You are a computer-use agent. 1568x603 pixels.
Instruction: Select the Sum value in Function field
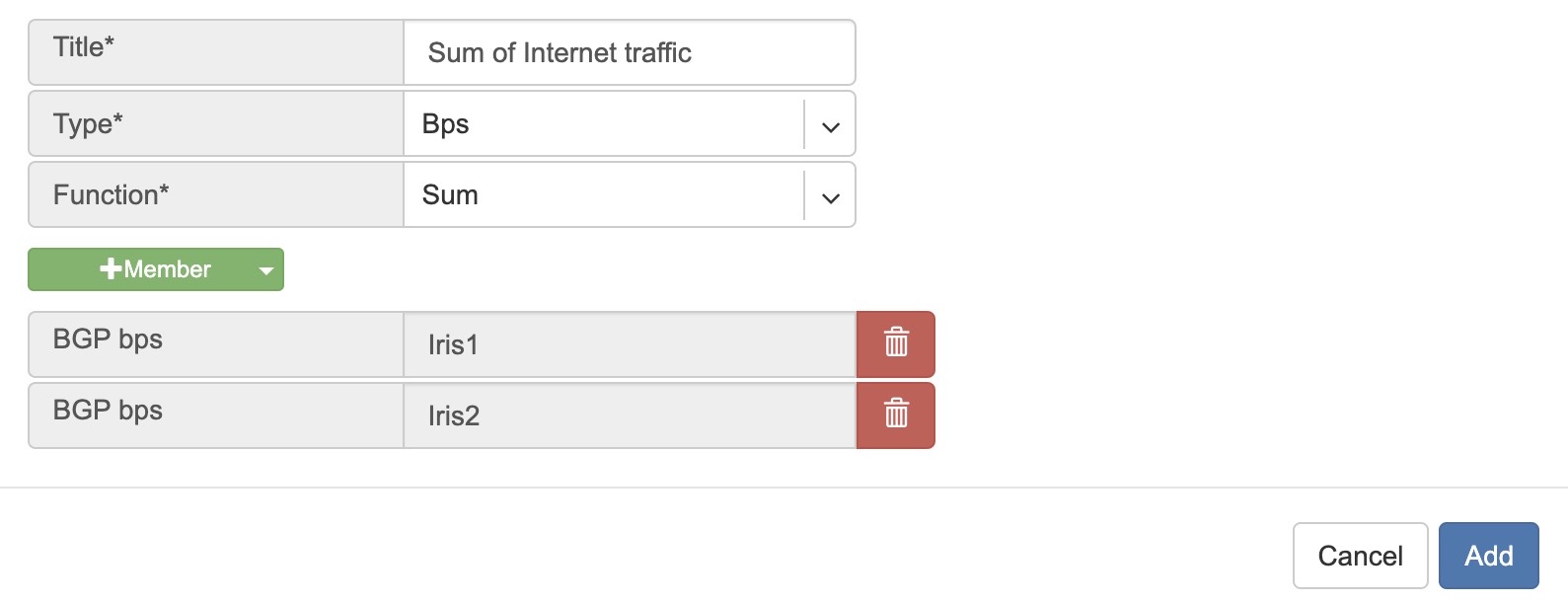[450, 195]
